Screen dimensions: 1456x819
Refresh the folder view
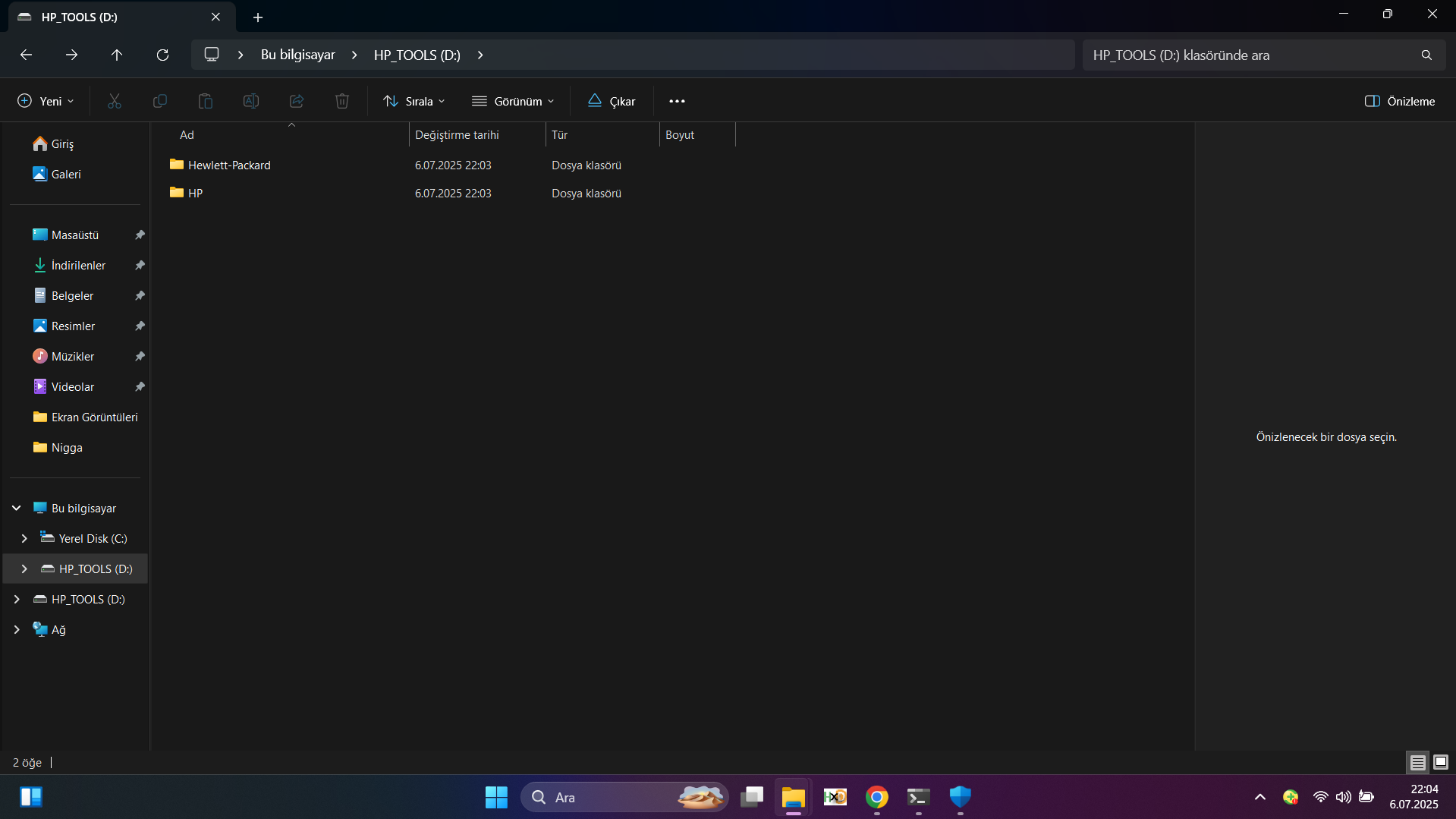point(162,54)
